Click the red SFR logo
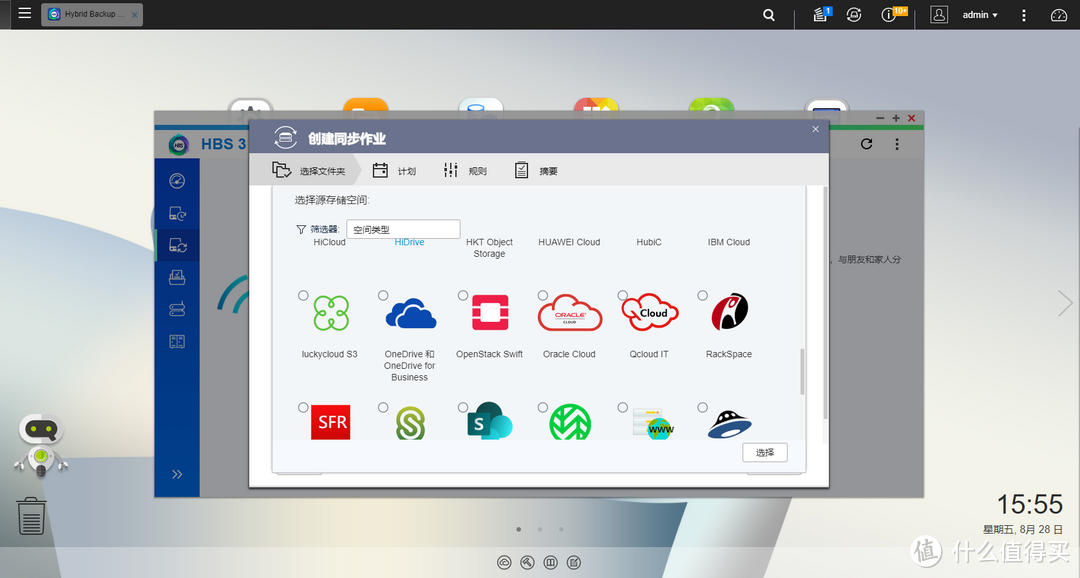1080x578 pixels. pos(331,422)
